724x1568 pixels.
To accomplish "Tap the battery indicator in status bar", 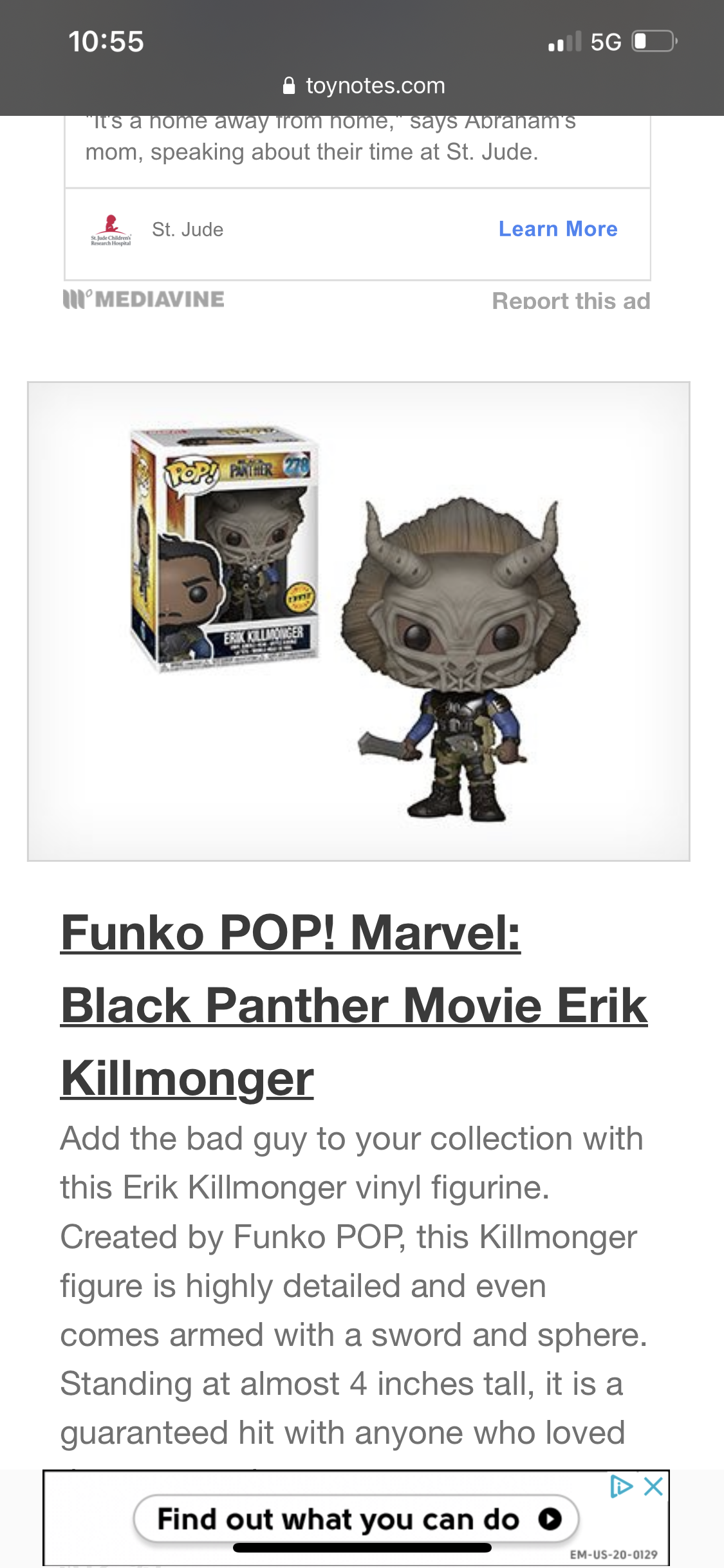I will tap(654, 42).
